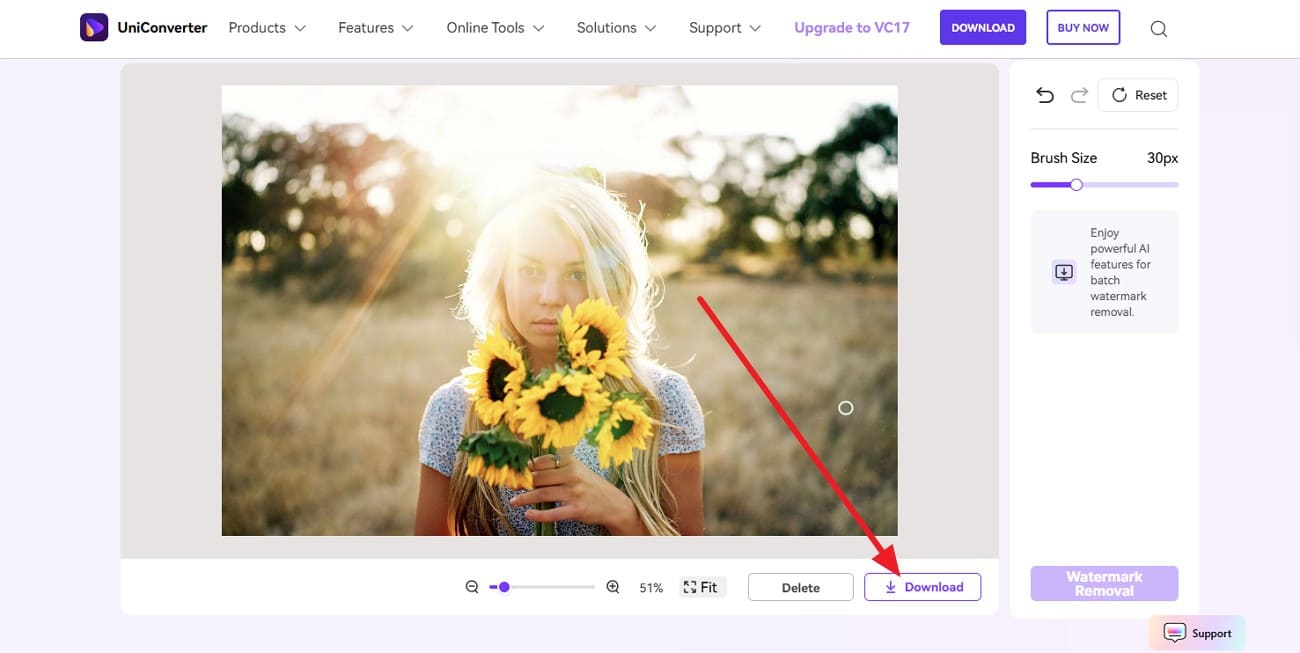Adjust the Brush Size slider
The height and width of the screenshot is (653, 1300).
(1075, 184)
